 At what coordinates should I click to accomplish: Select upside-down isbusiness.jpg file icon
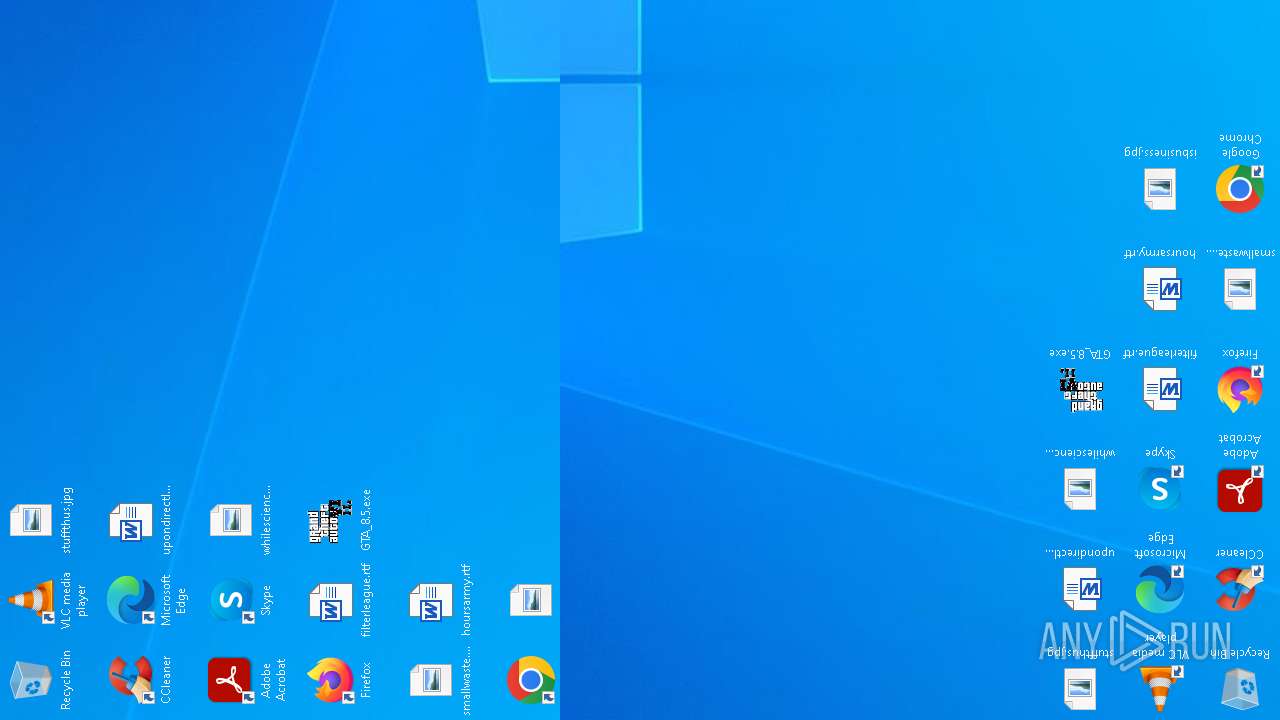[x=1160, y=189]
